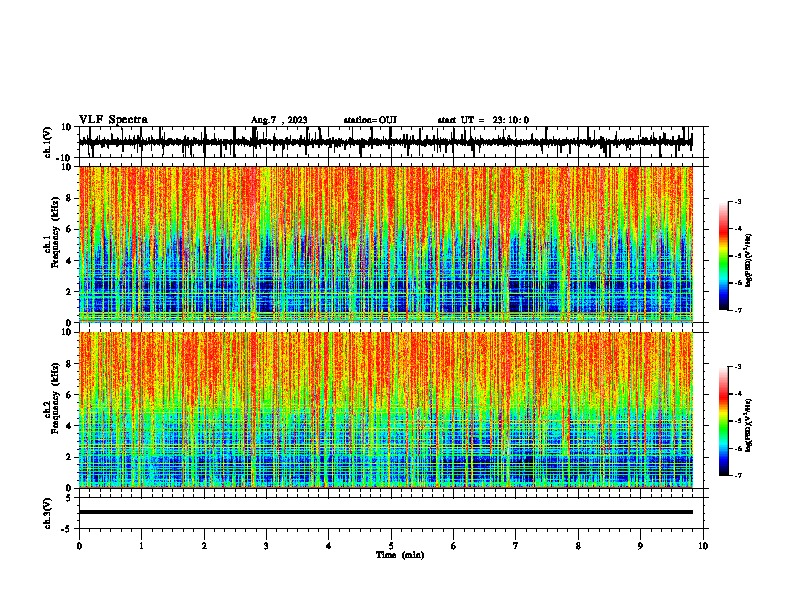Click the "ch.1(V)" axis label

point(48,142)
